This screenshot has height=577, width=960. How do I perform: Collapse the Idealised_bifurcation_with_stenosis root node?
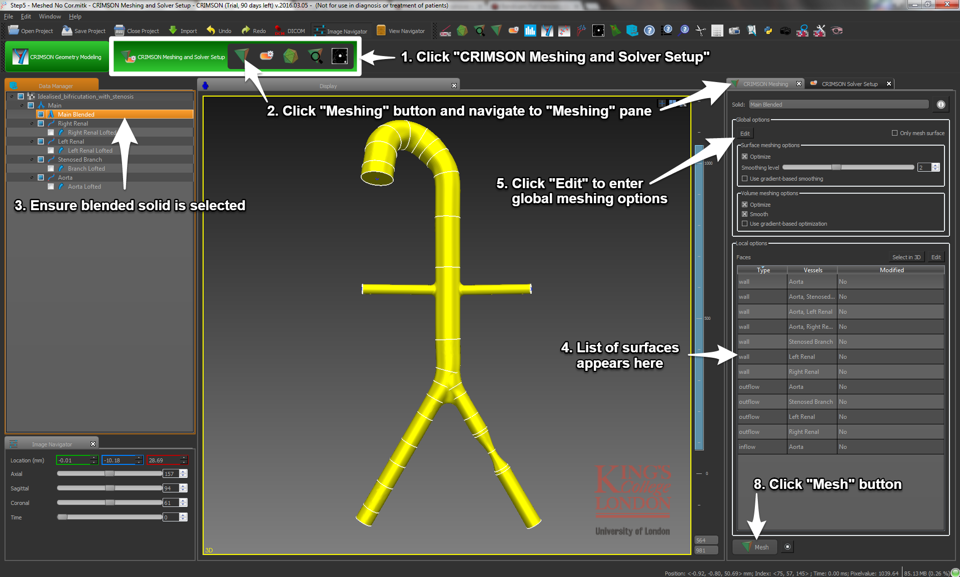(12, 97)
